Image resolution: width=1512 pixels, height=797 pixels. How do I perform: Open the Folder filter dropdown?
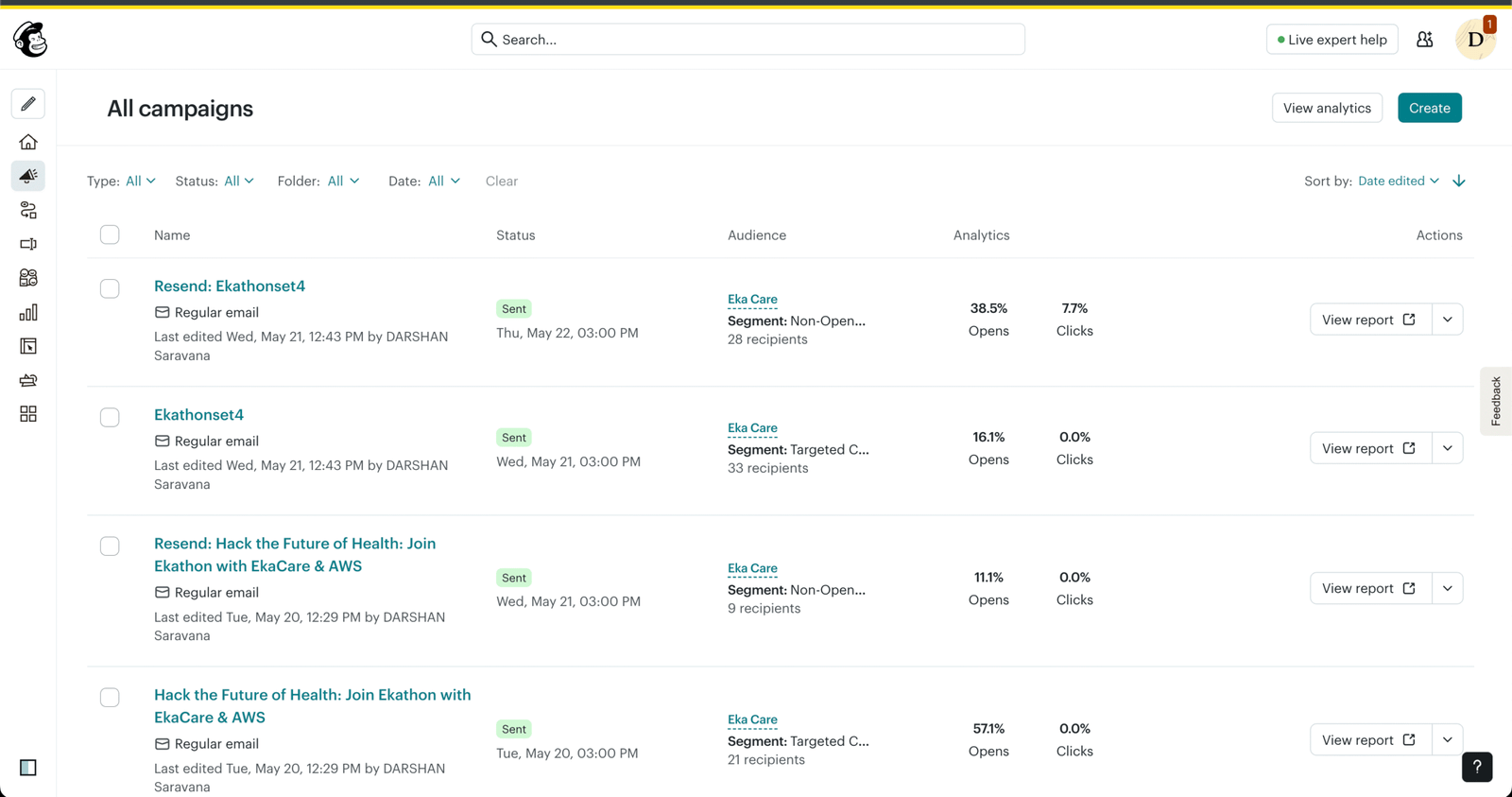pyautogui.click(x=343, y=181)
